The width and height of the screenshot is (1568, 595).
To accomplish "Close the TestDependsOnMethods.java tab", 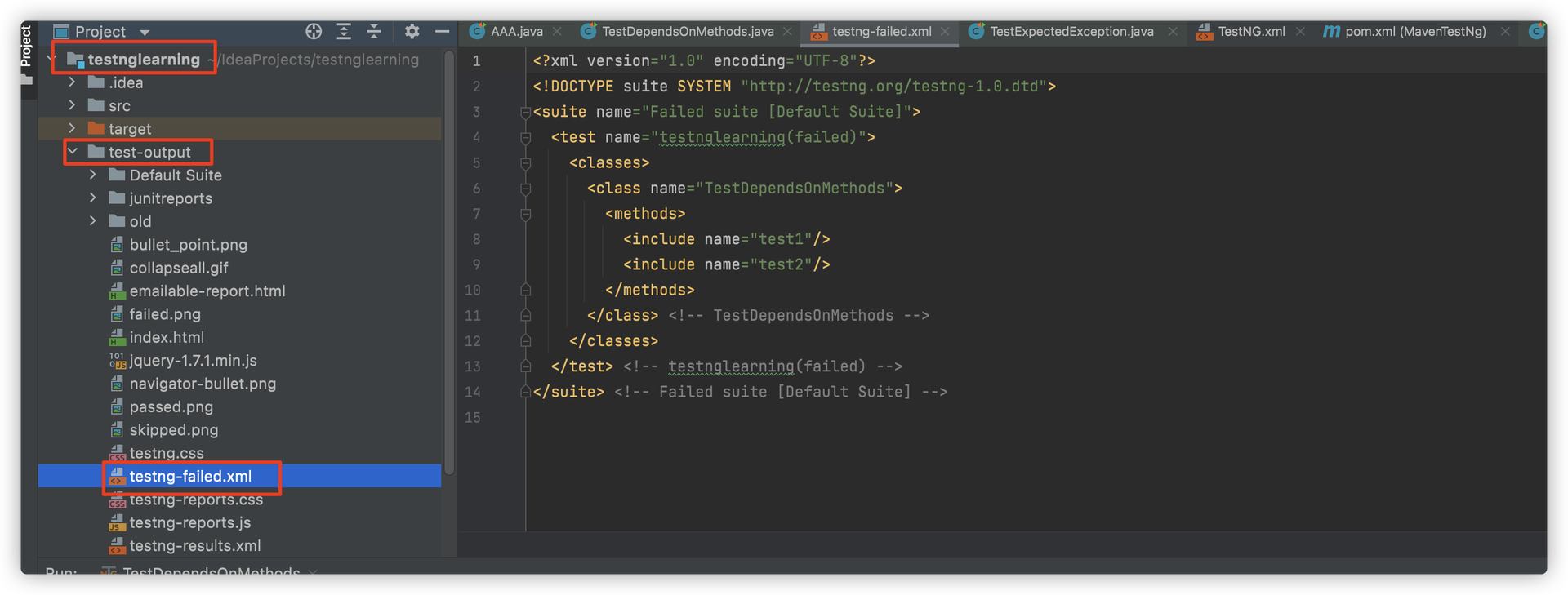I will coord(787,31).
